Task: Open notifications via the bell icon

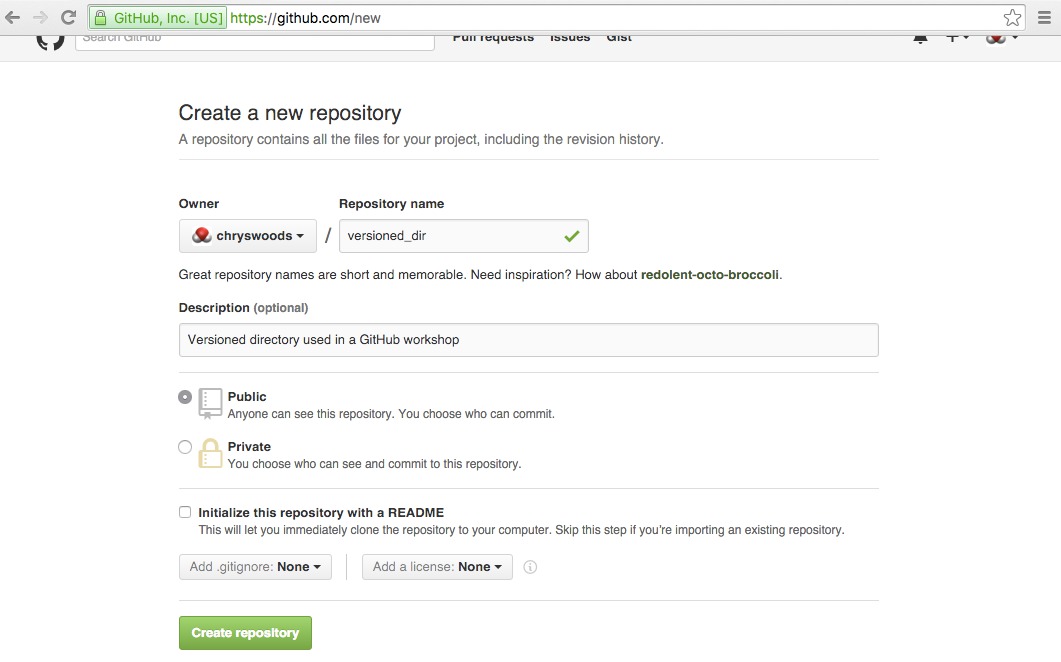Action: click(920, 39)
